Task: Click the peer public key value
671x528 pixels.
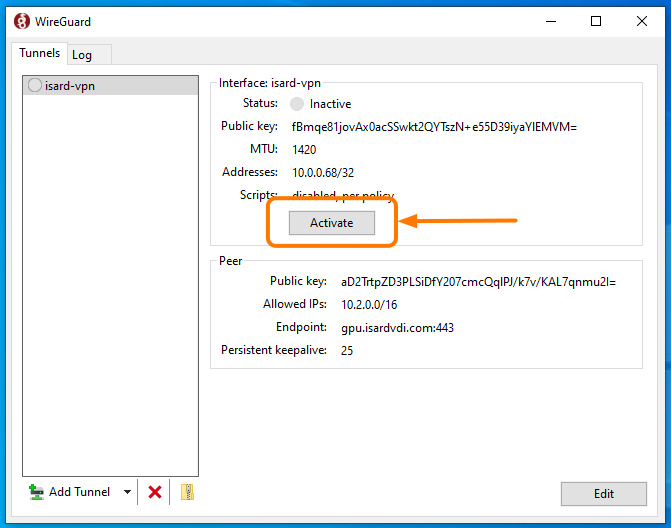Action: [478, 282]
